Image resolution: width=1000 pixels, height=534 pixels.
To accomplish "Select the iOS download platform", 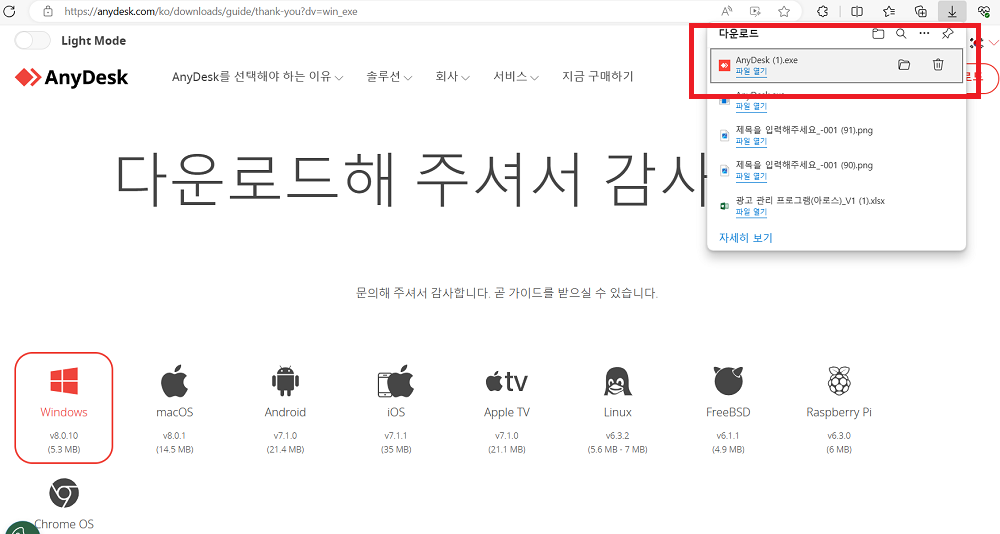I will coord(396,408).
